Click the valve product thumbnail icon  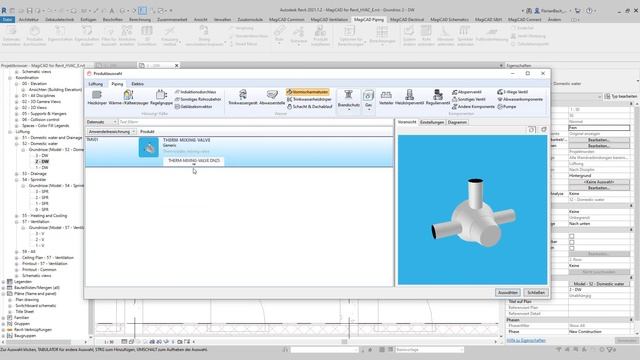(x=149, y=147)
